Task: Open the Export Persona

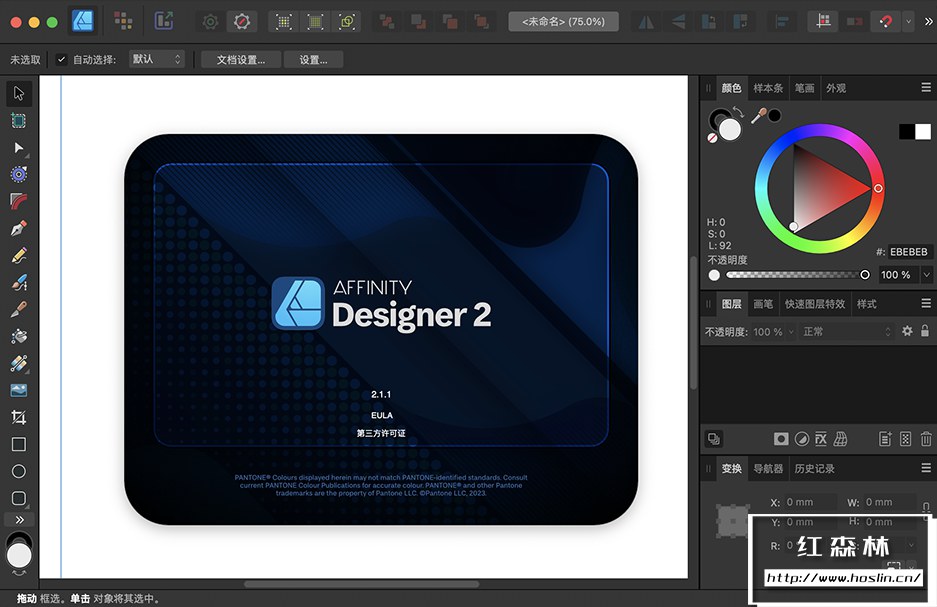Action: [x=163, y=21]
